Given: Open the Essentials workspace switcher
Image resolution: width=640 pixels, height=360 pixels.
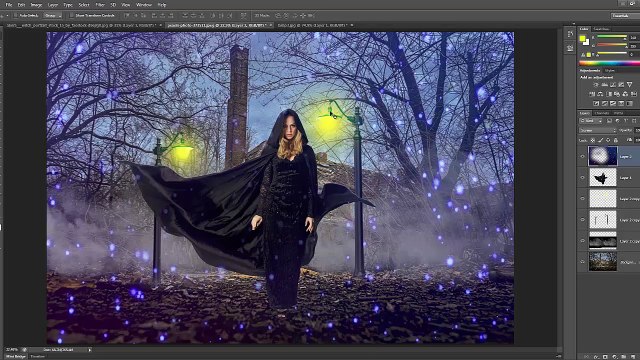Looking at the screenshot, I should pos(625,16).
